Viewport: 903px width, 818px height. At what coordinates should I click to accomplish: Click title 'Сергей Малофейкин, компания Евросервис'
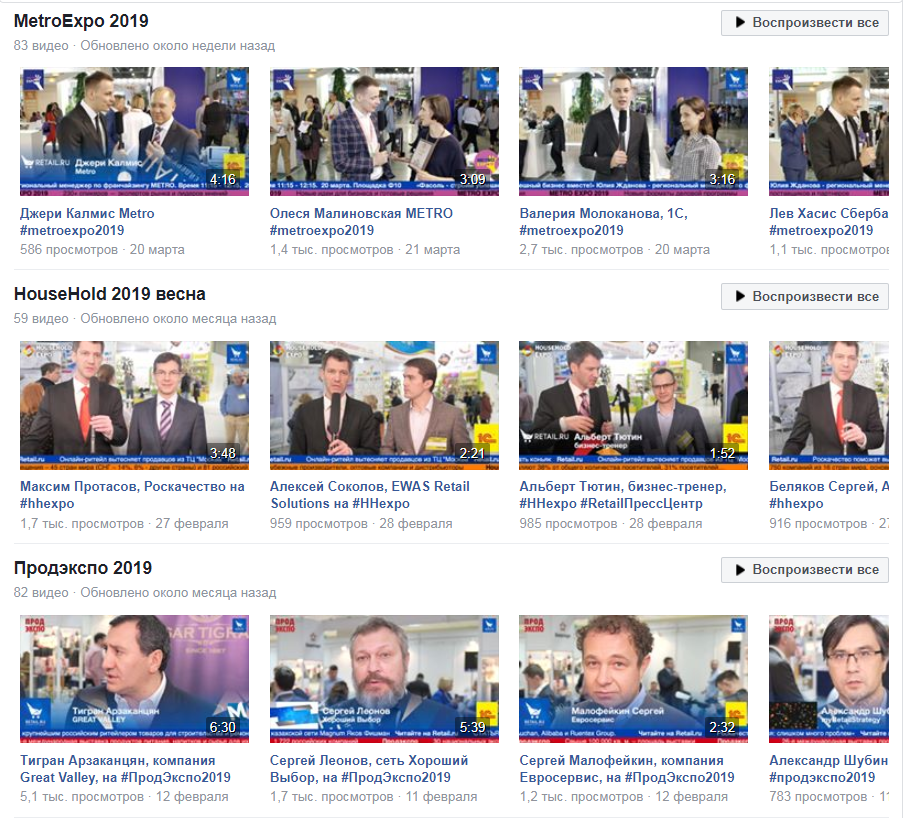pos(627,769)
